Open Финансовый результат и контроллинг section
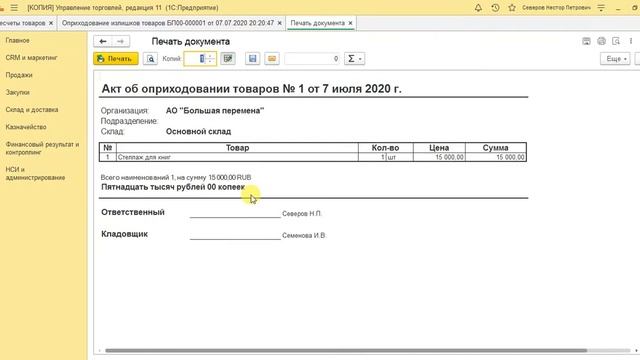Image resolution: width=640 pixels, height=360 pixels. (x=42, y=148)
